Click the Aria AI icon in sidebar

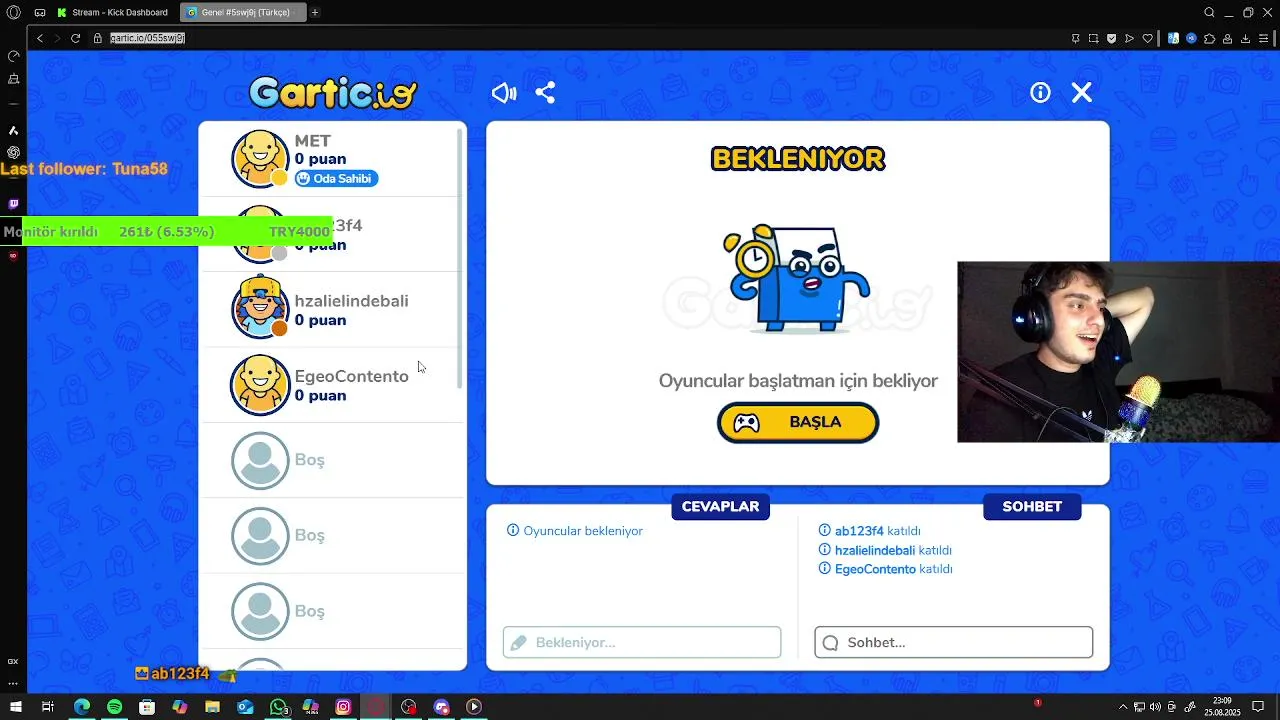[x=13, y=130]
